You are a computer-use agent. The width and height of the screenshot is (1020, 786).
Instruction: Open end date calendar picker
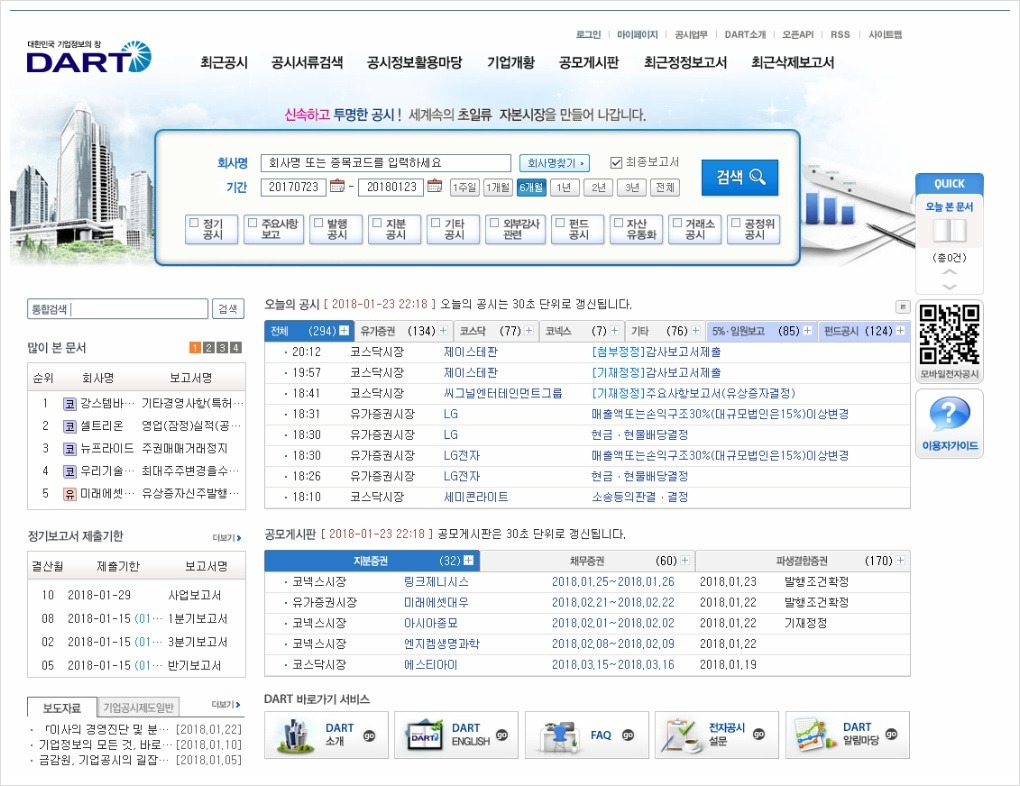(x=435, y=186)
